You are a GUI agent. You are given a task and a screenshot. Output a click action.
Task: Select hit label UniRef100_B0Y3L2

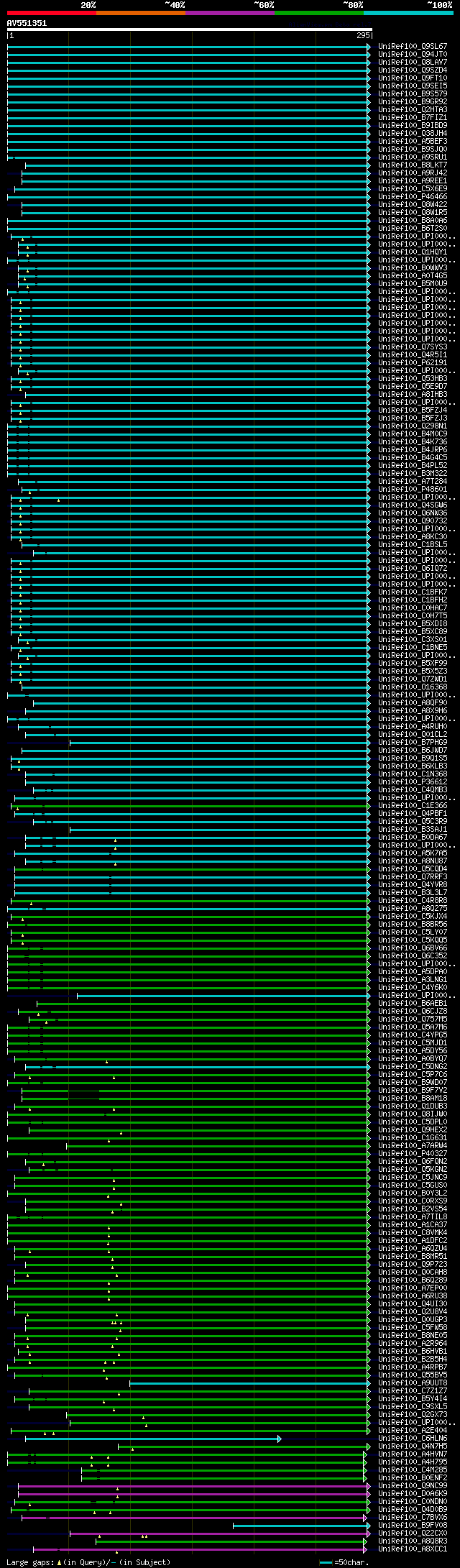413,1193
